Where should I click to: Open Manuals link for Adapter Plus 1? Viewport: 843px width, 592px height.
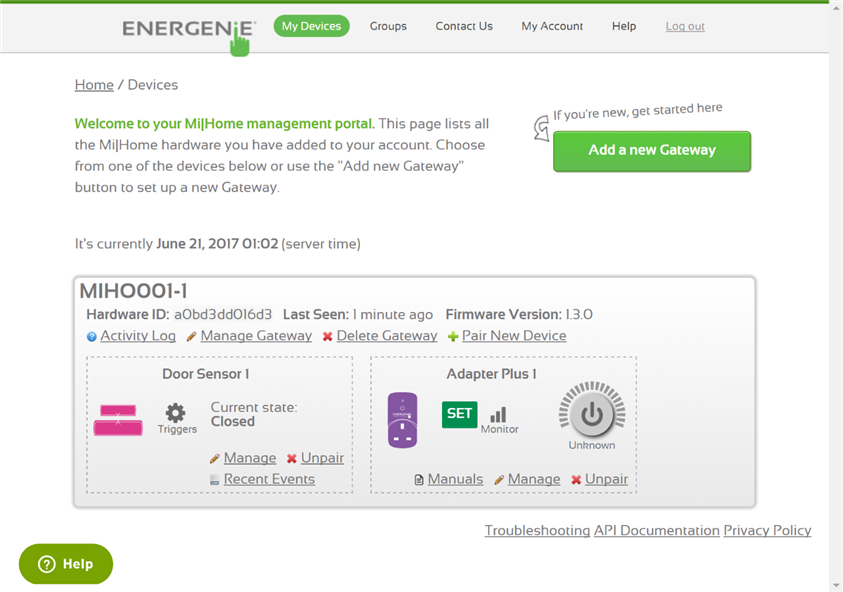[x=455, y=479]
